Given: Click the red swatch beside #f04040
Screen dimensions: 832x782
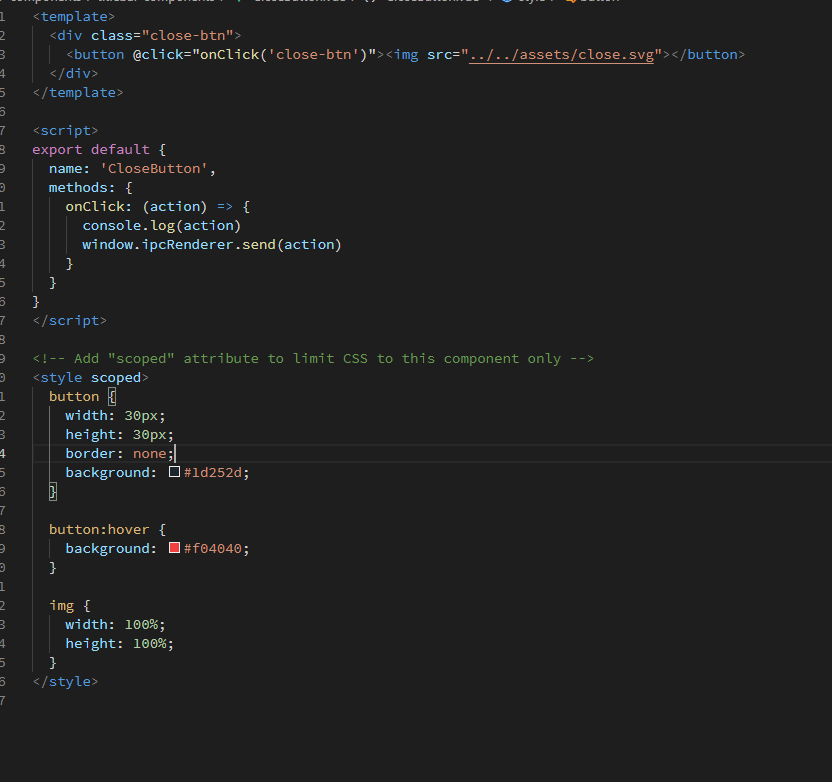Looking at the screenshot, I should pyautogui.click(x=174, y=548).
